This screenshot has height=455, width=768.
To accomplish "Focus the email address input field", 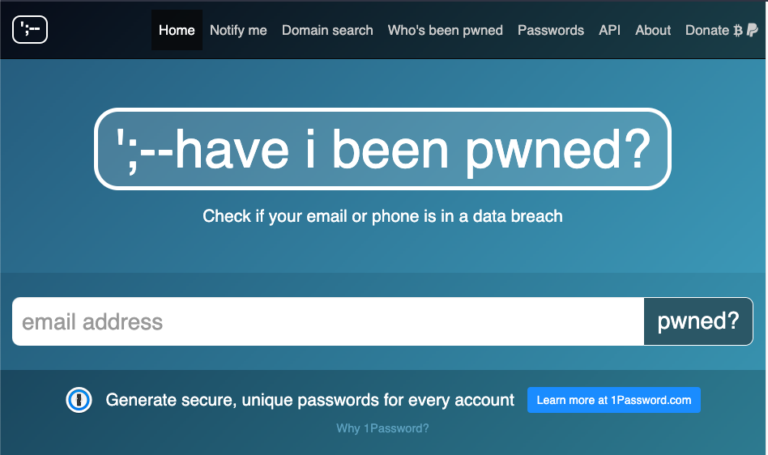I will tap(328, 322).
